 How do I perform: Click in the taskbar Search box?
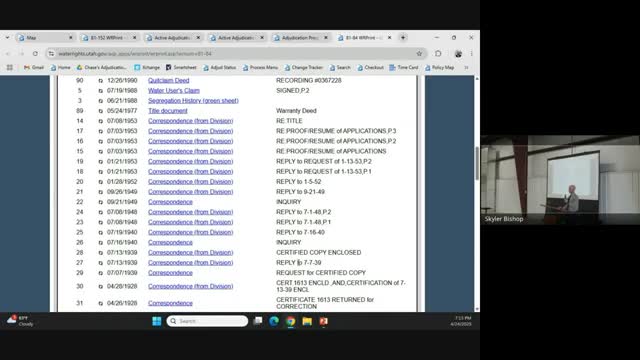pyautogui.click(x=207, y=321)
